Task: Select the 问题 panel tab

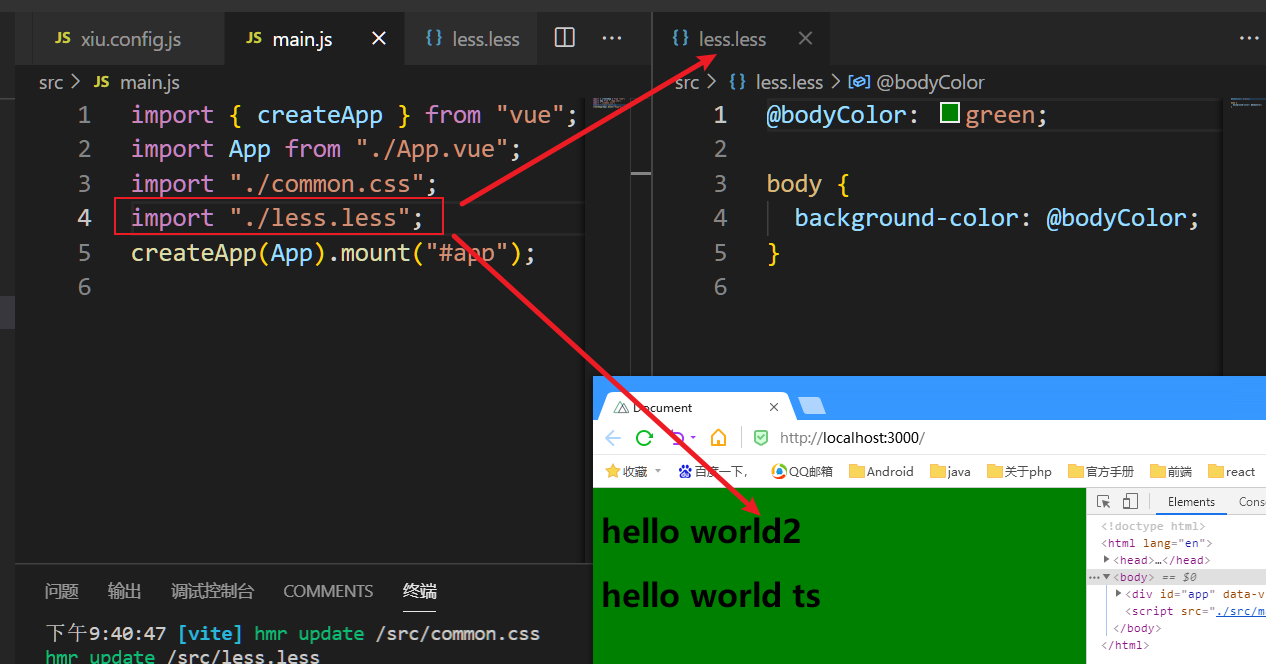Action: coord(62,591)
